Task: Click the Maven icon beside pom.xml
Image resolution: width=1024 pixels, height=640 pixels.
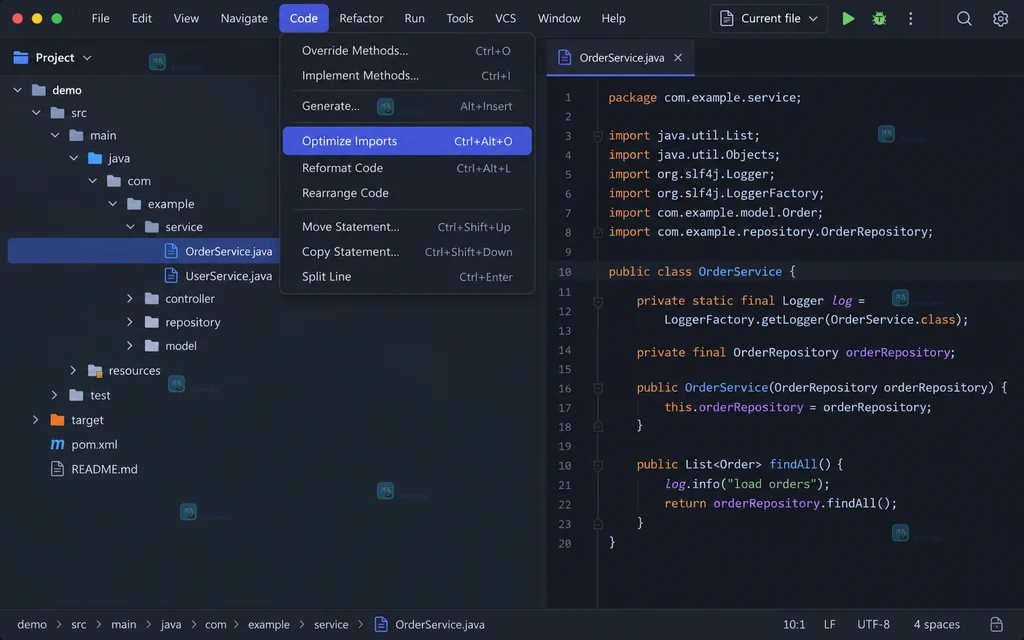Action: click(x=57, y=444)
